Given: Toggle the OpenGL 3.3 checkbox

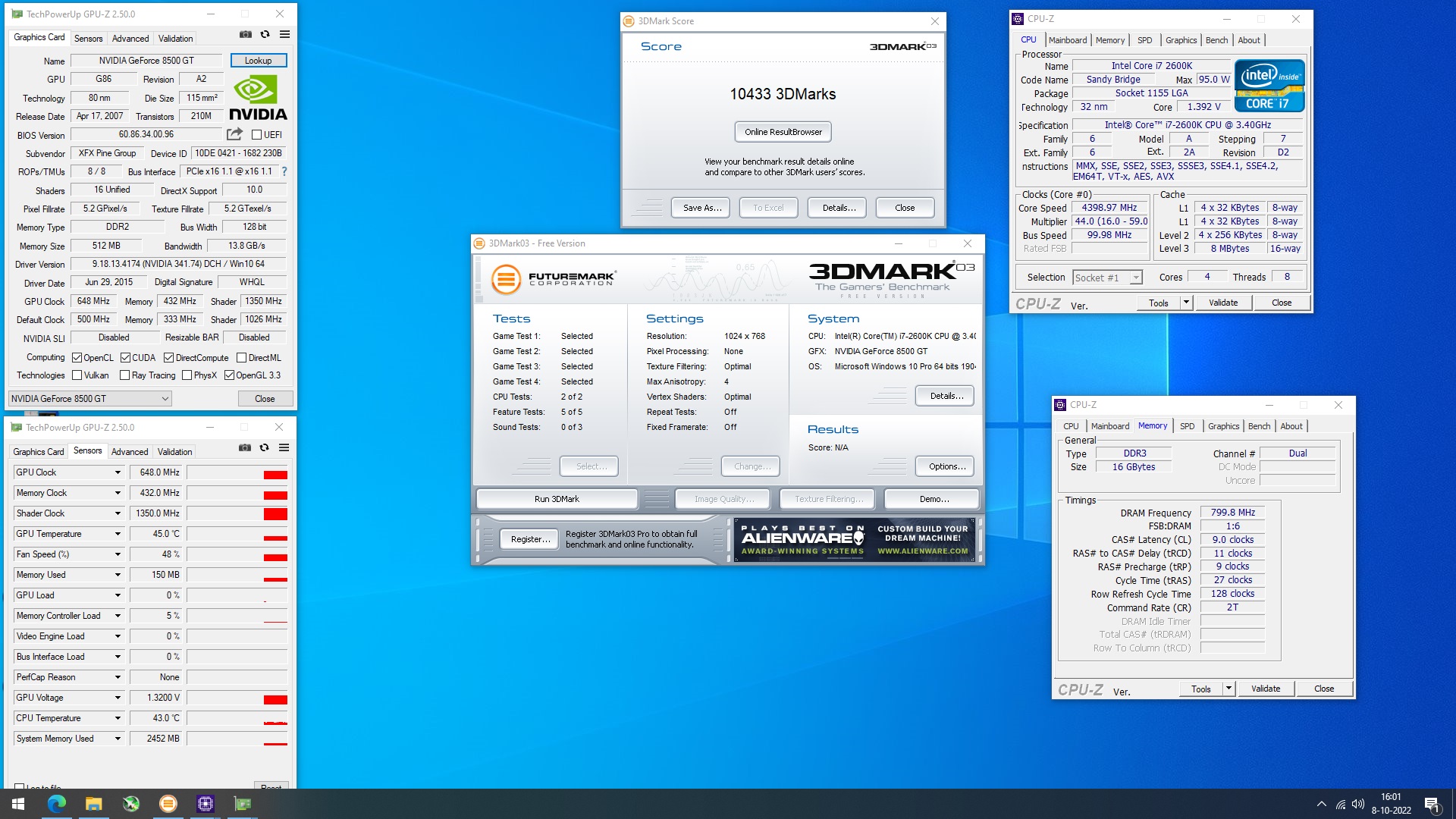Looking at the screenshot, I should pyautogui.click(x=229, y=375).
